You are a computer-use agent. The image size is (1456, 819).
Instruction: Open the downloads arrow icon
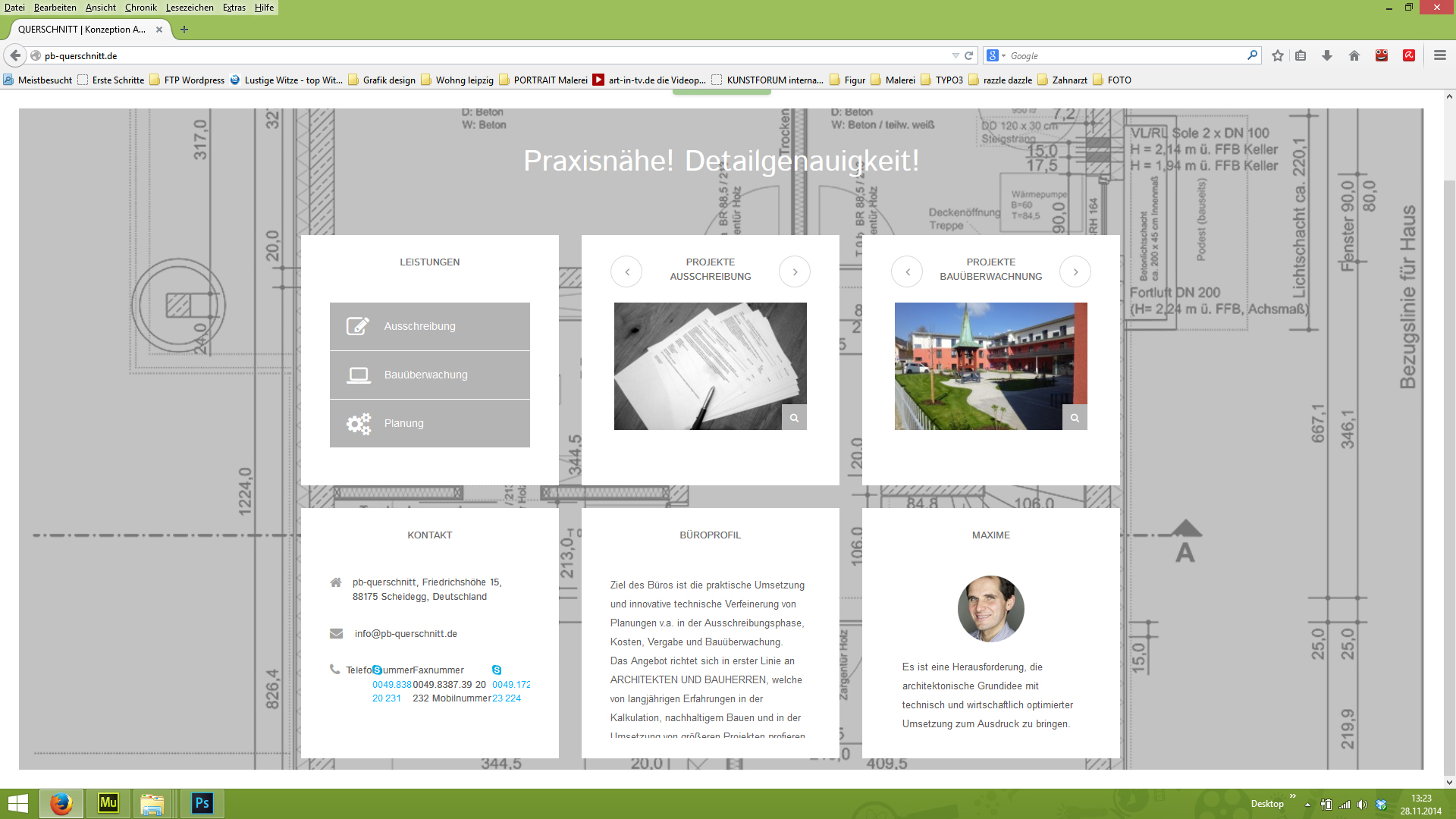1327,55
